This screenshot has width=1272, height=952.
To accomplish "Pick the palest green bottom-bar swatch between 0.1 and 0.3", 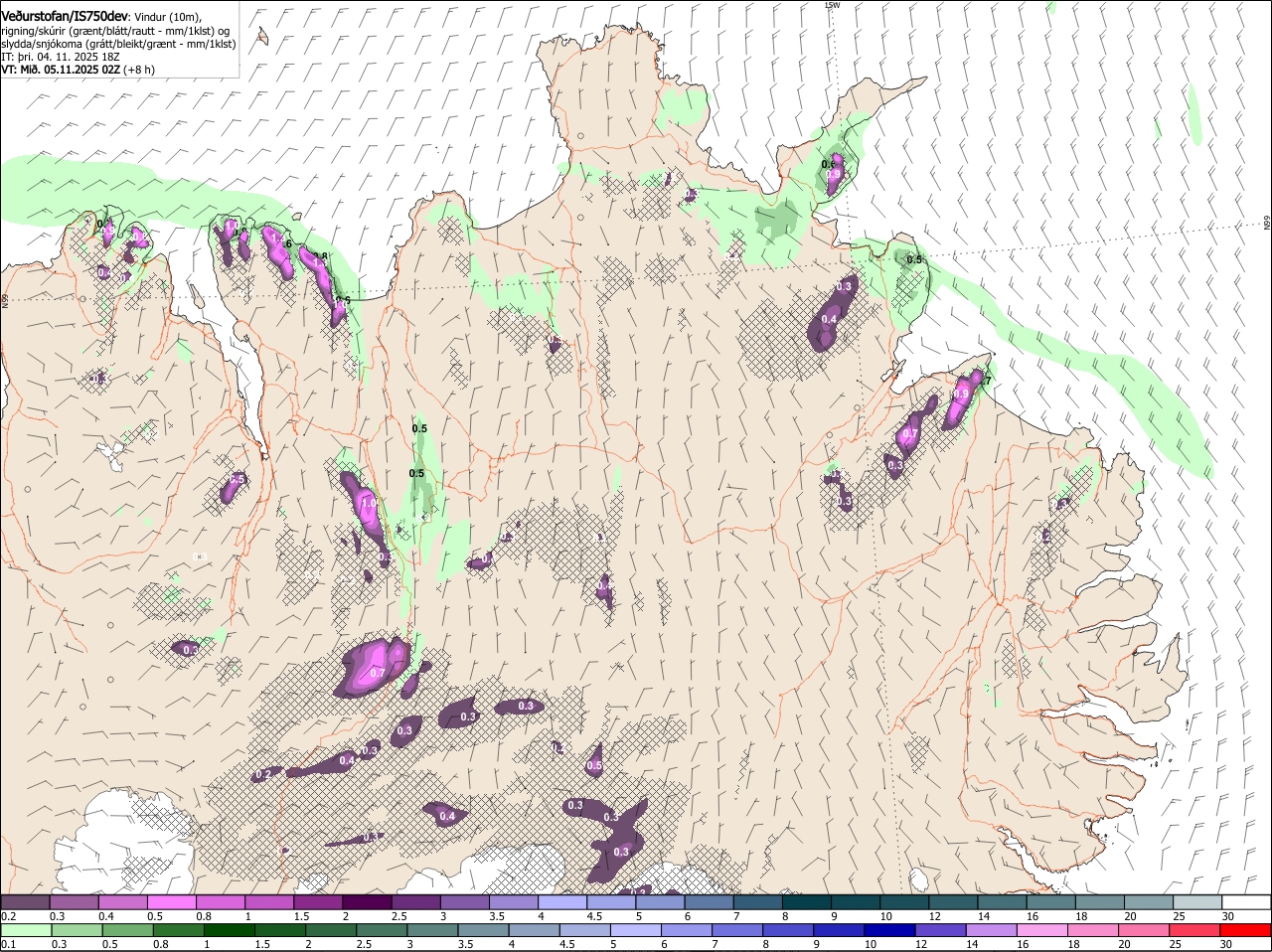I will point(25,930).
